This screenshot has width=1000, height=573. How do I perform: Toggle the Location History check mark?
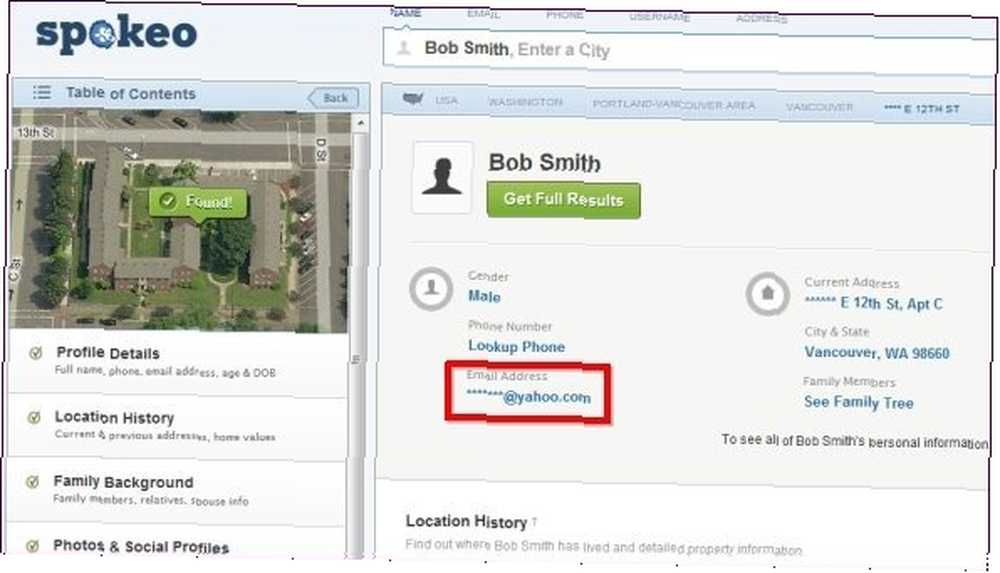(34, 417)
